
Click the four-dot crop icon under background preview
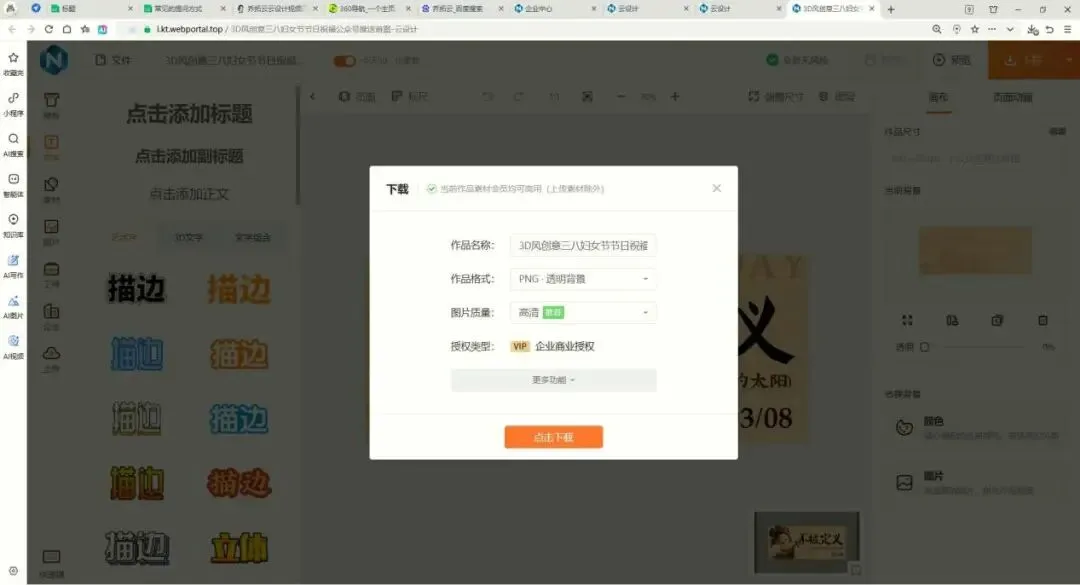pos(906,320)
